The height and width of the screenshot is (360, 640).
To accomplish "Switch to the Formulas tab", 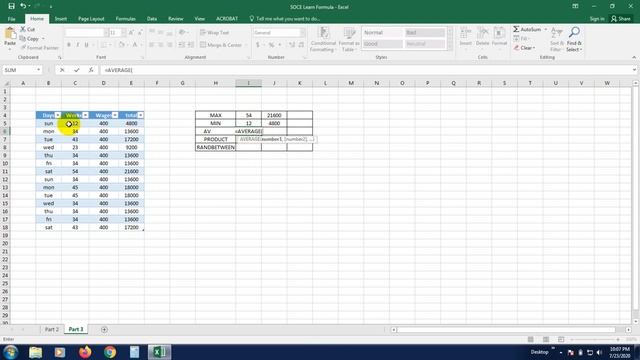I will point(125,19).
